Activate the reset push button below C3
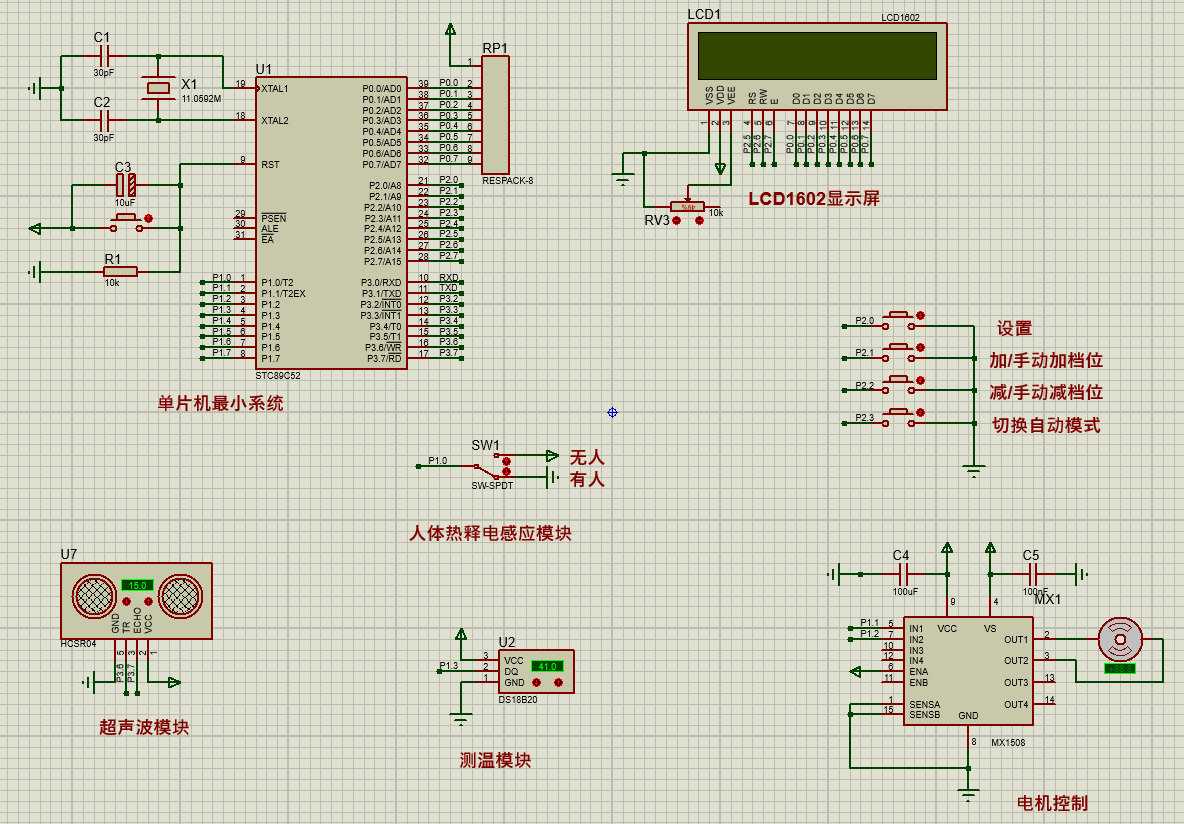Image resolution: width=1184 pixels, height=824 pixels. [125, 221]
